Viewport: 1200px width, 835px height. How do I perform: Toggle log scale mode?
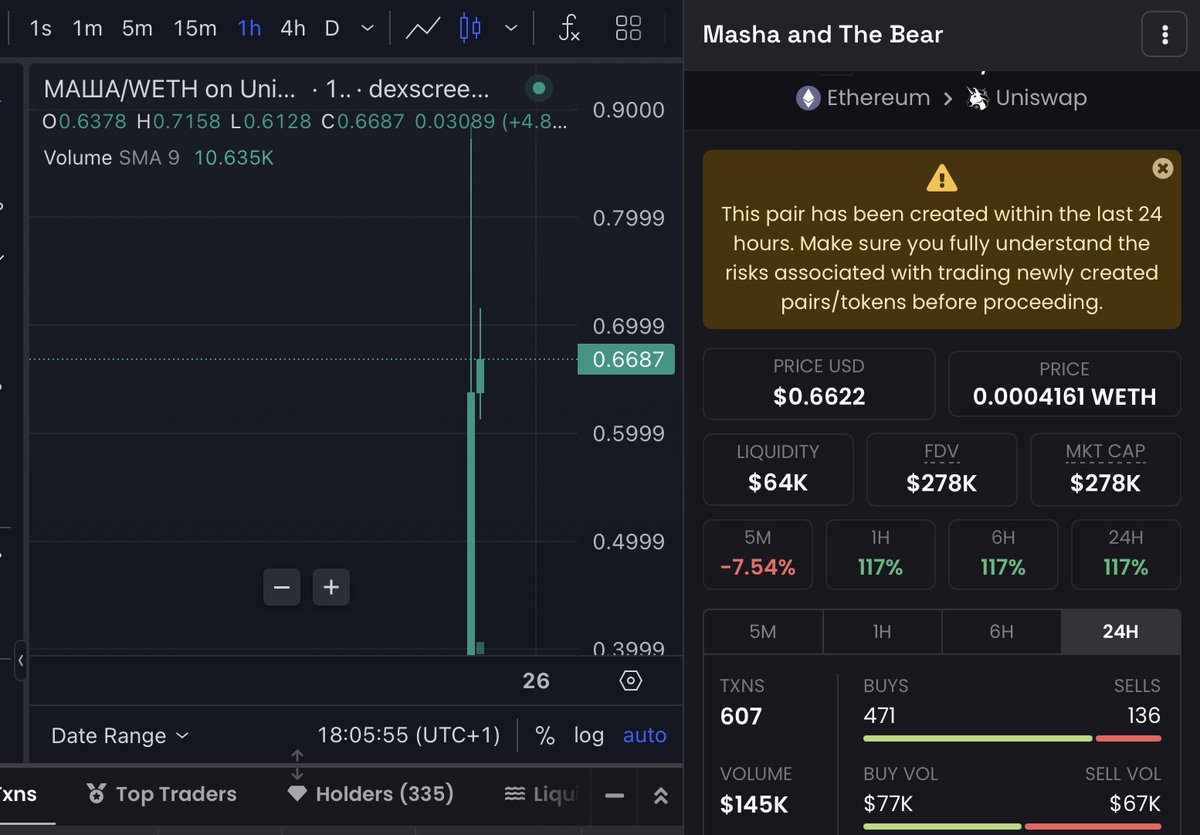tap(589, 736)
